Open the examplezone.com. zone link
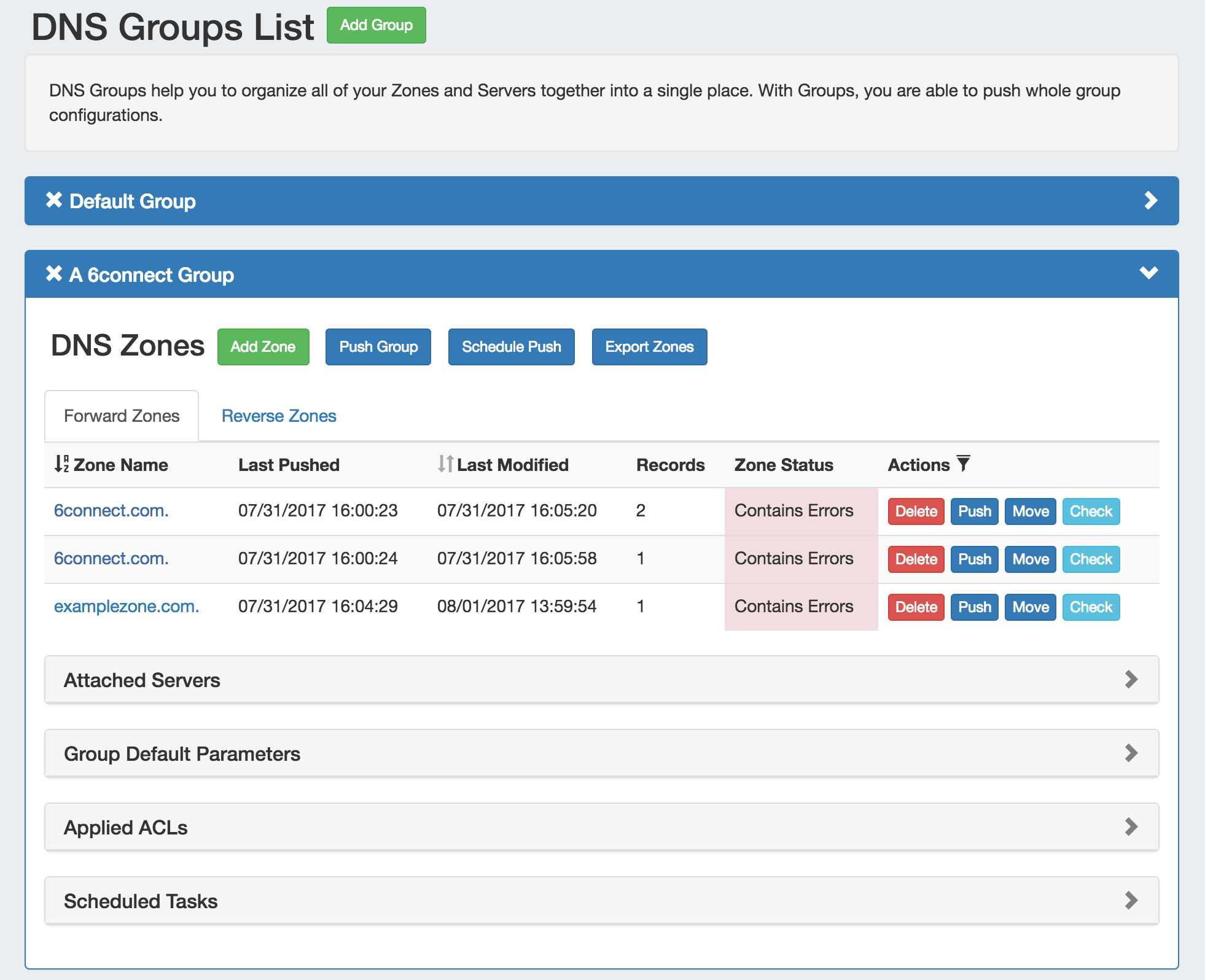Screen dimensions: 1205x980 pyautogui.click(x=127, y=607)
